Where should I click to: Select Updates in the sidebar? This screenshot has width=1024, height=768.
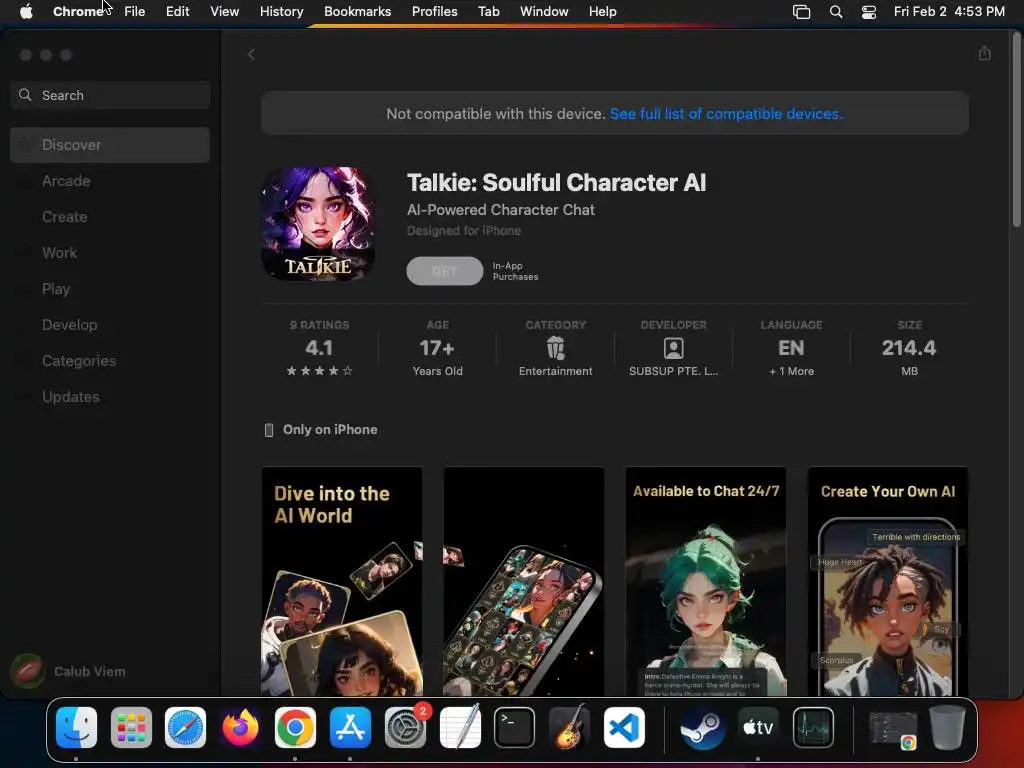(110, 396)
